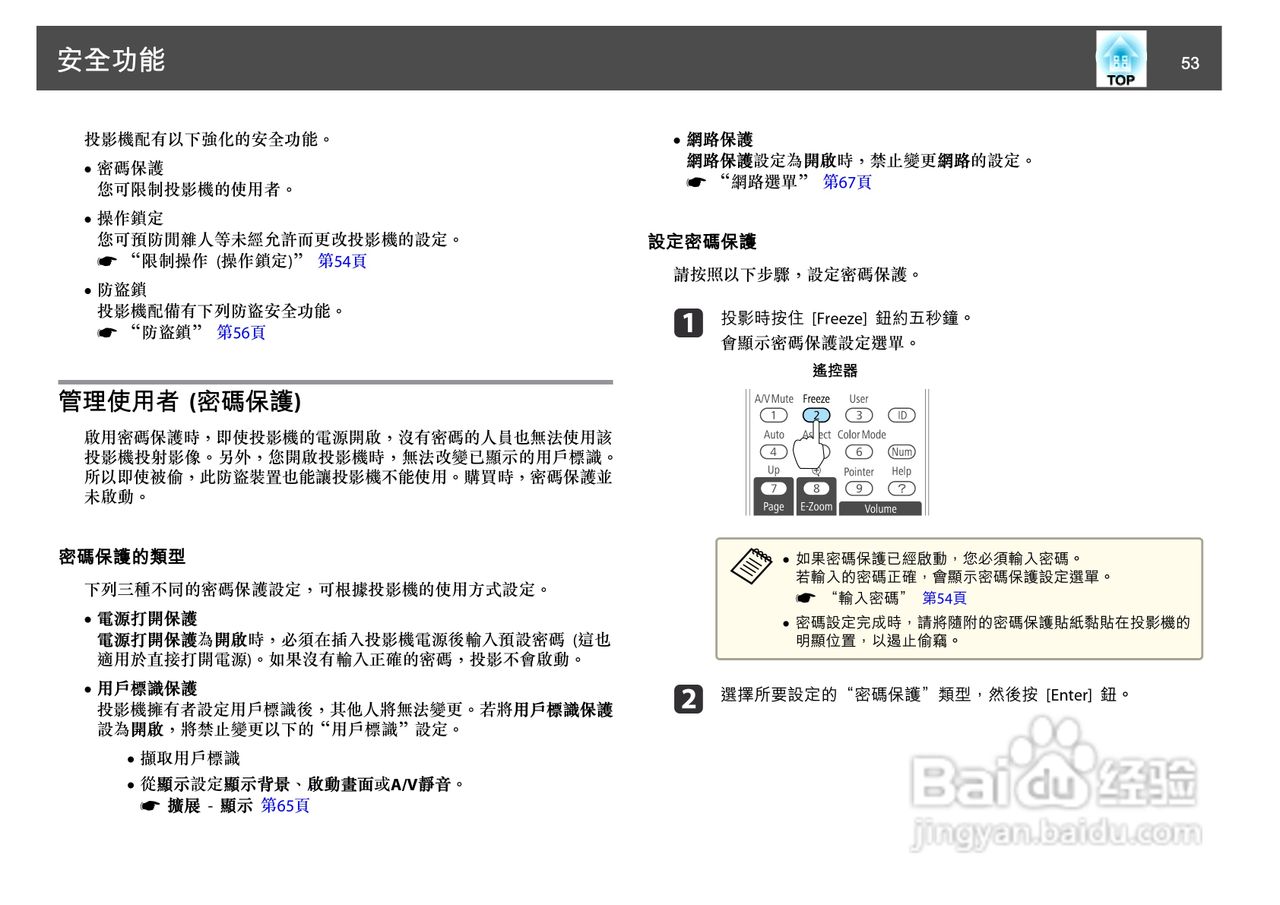Open the 第54頁 link after 輸入密碼

(944, 598)
